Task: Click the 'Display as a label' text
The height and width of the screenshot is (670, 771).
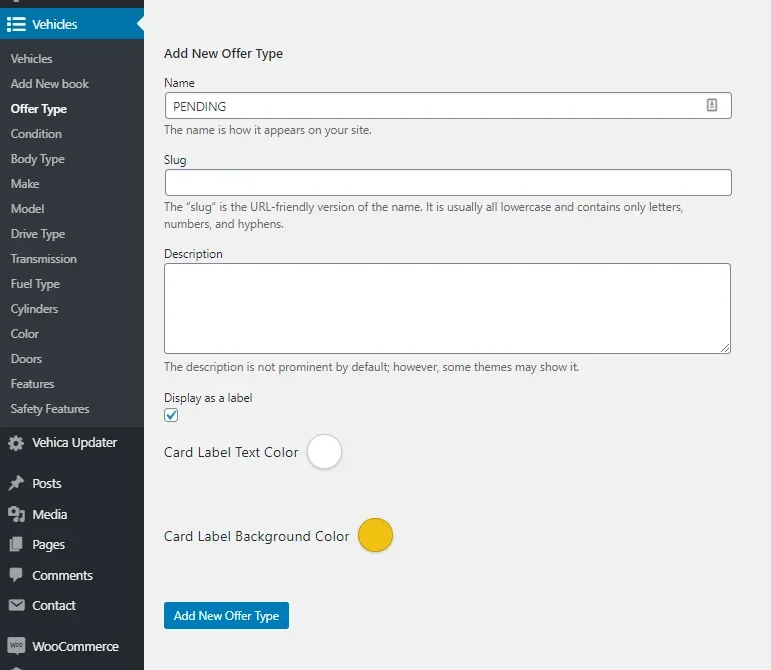Action: [208, 398]
